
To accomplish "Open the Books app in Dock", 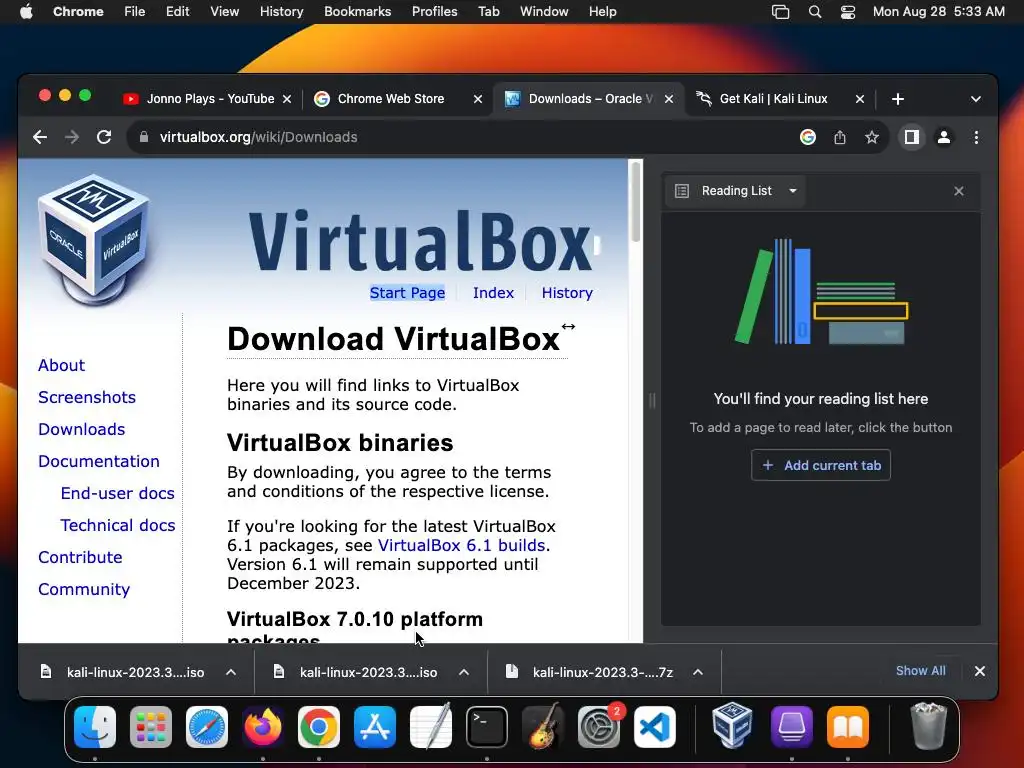I will point(848,727).
